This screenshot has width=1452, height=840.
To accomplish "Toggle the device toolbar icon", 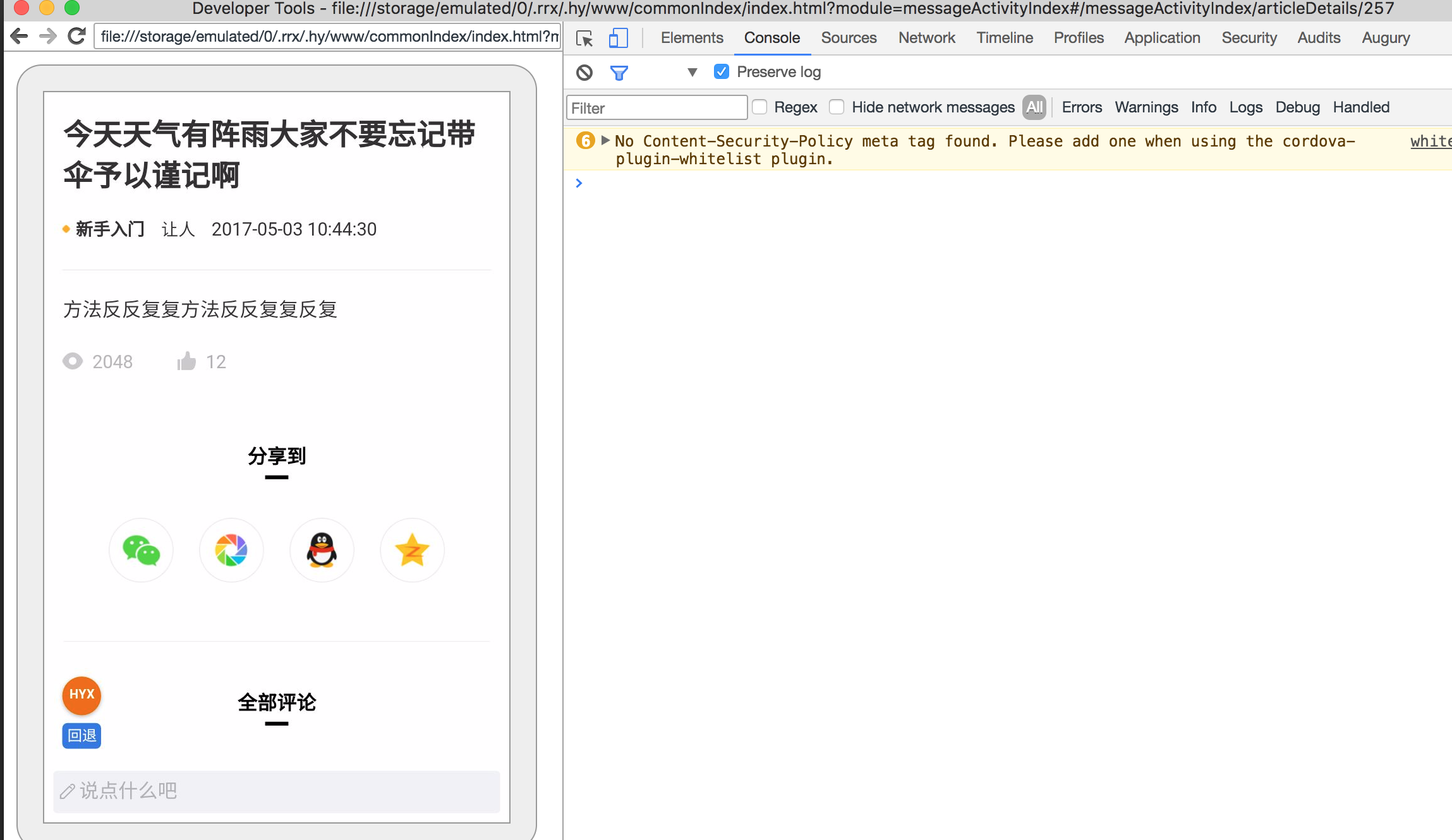I will click(618, 39).
